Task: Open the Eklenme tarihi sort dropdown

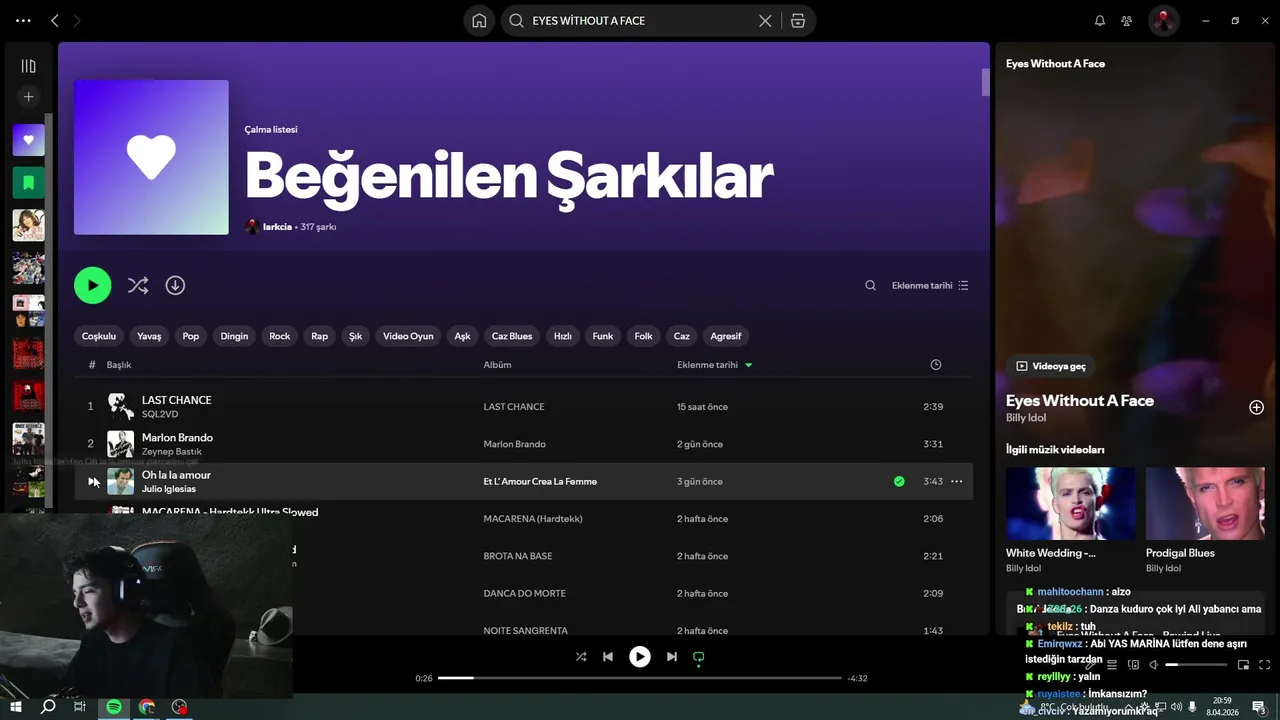Action: (x=930, y=285)
